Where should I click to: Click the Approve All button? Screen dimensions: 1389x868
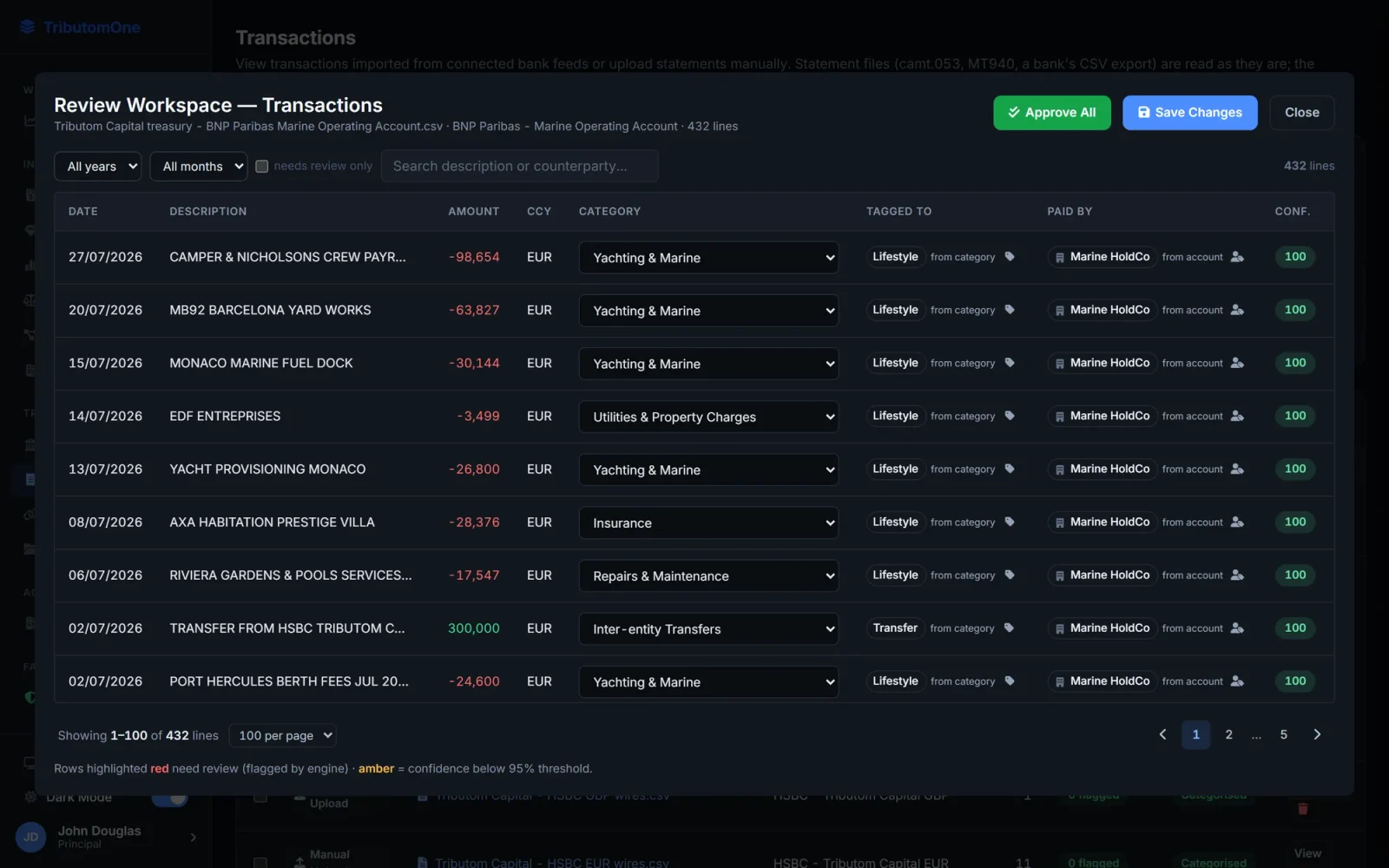click(x=1052, y=113)
